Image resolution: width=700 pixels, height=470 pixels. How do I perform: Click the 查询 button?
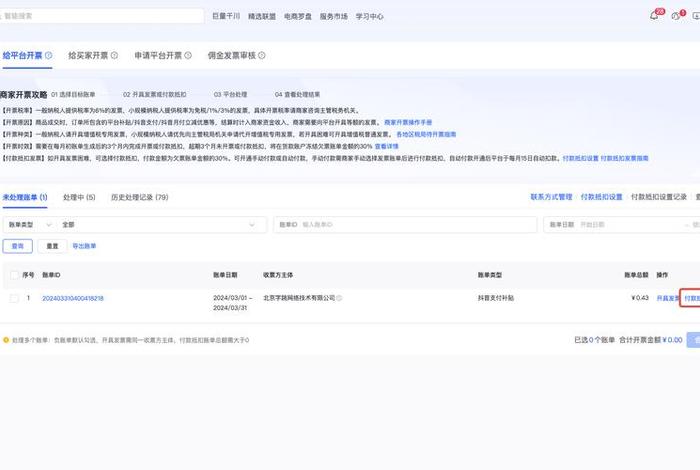coord(17,246)
